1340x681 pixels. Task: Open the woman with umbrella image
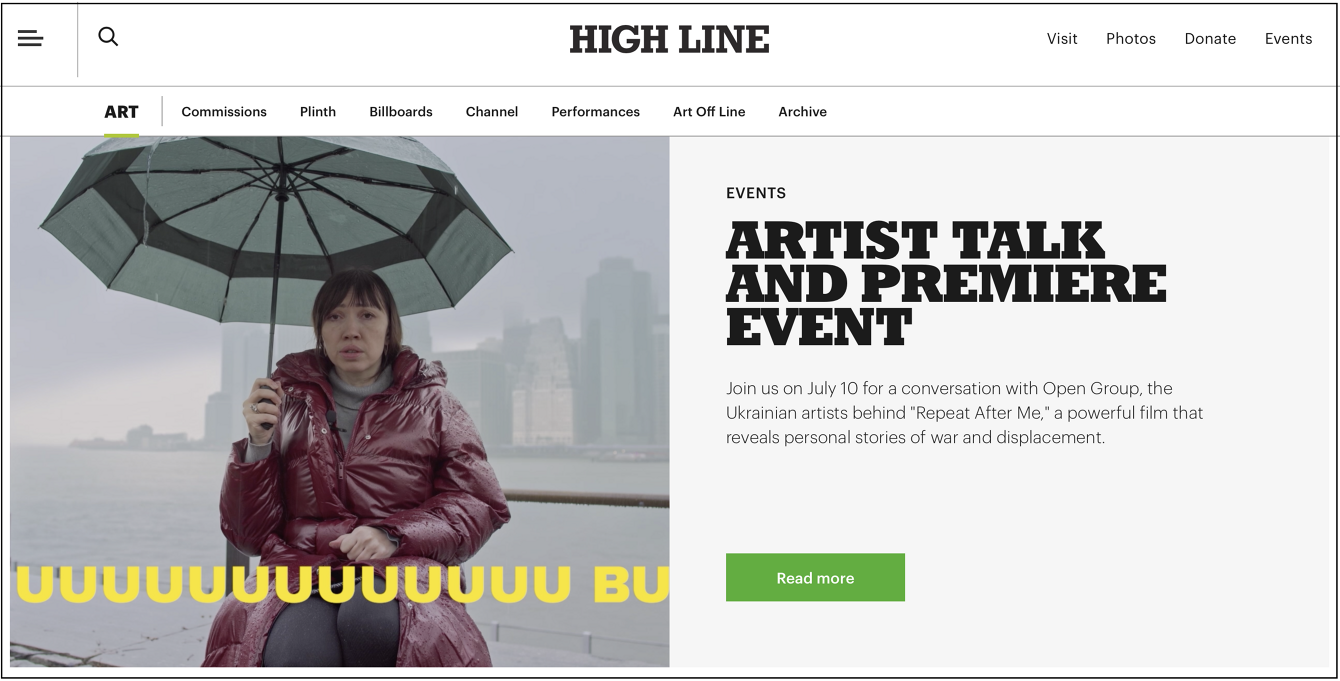click(x=340, y=402)
